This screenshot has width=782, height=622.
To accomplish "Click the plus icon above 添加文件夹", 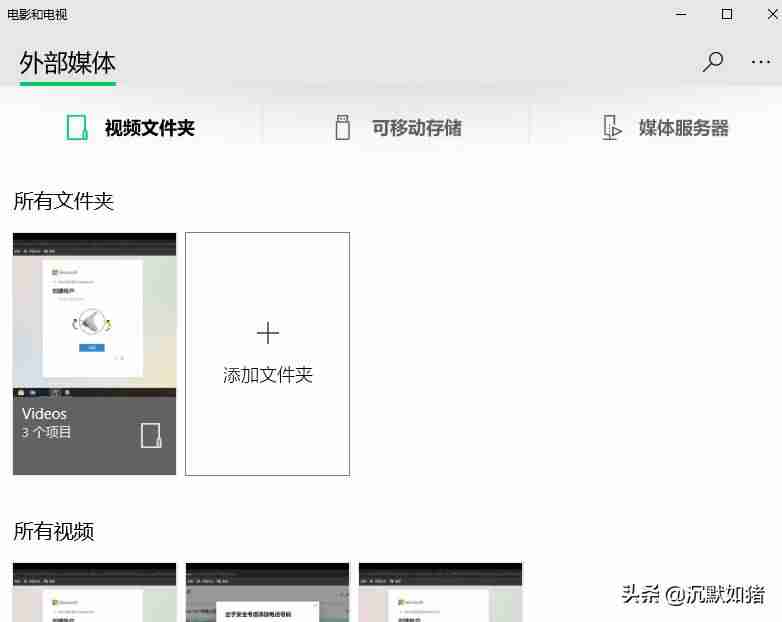I will (268, 333).
